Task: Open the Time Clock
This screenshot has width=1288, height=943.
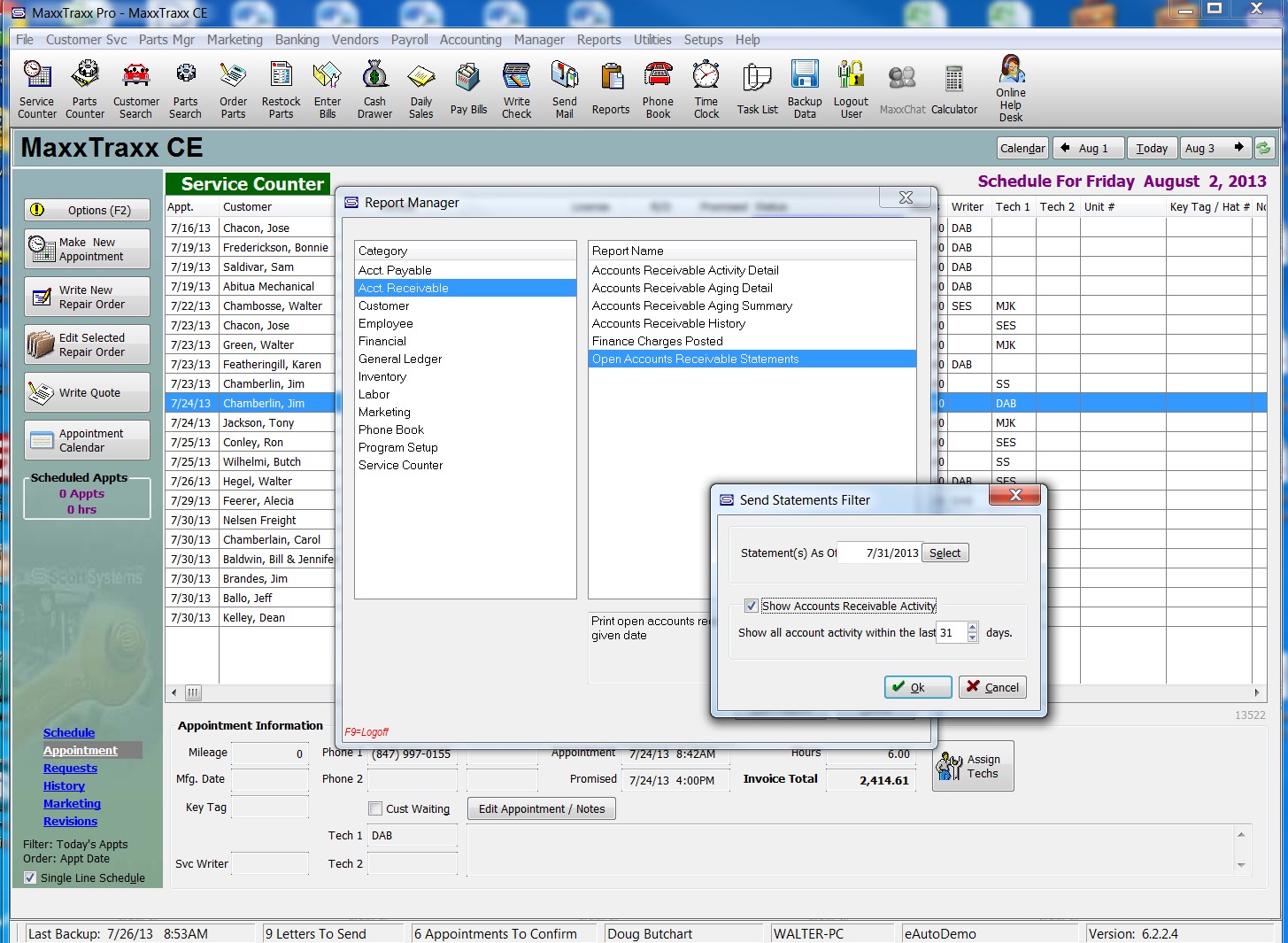Action: (706, 89)
